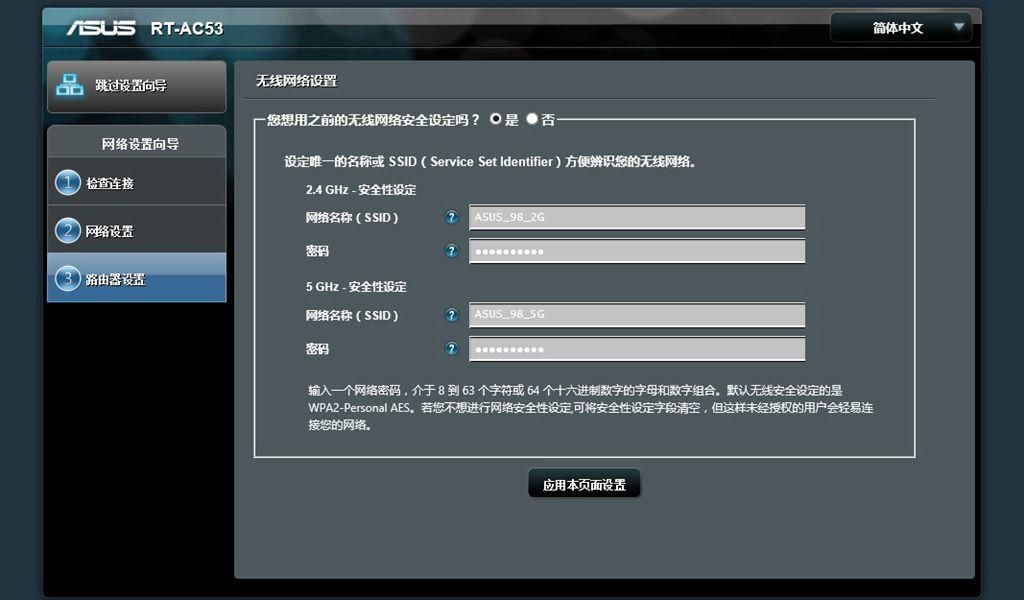The height and width of the screenshot is (600, 1024).
Task: Click the step 2 number circle icon
Action: 68,230
